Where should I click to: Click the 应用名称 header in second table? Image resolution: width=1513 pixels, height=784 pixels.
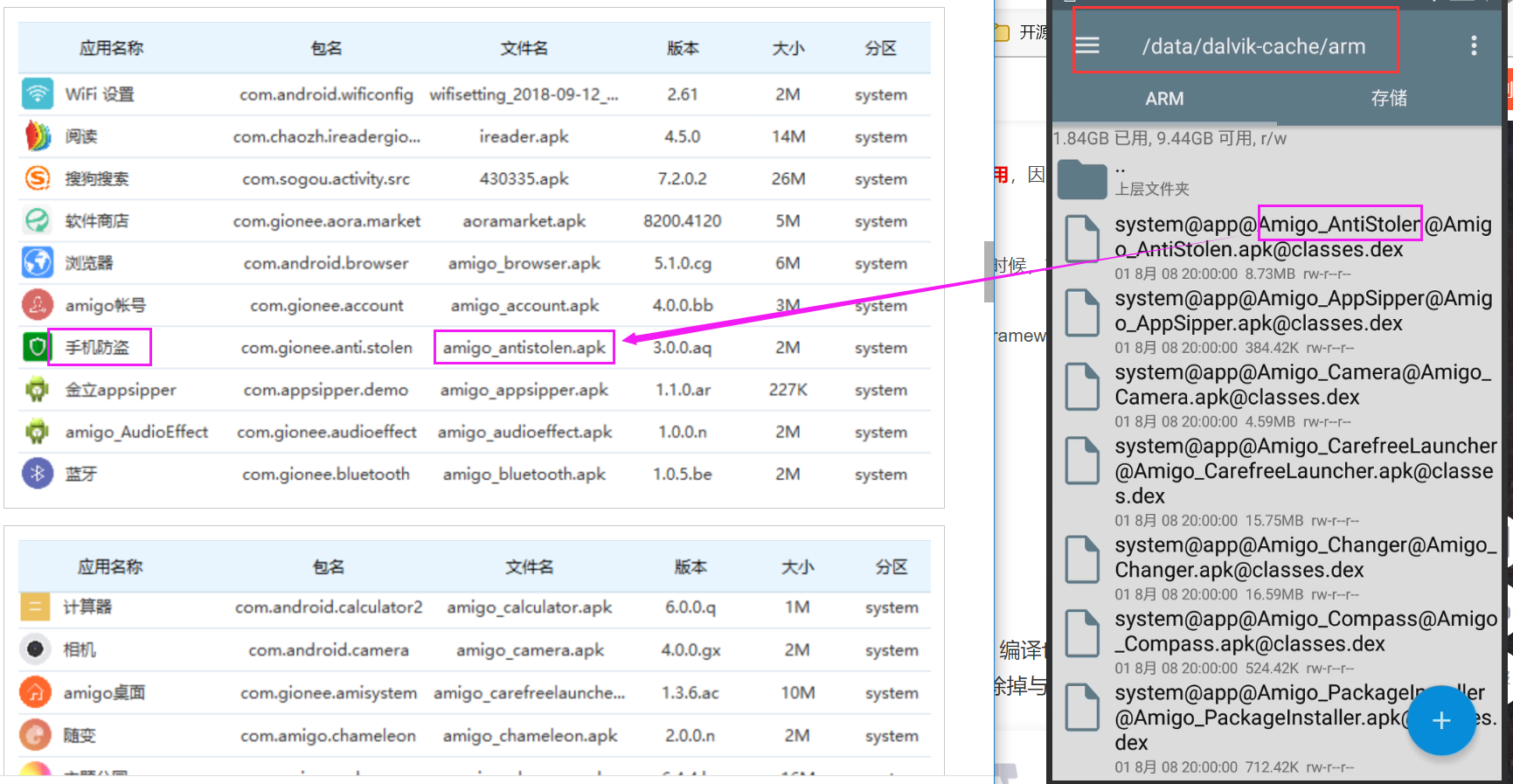pos(110,566)
